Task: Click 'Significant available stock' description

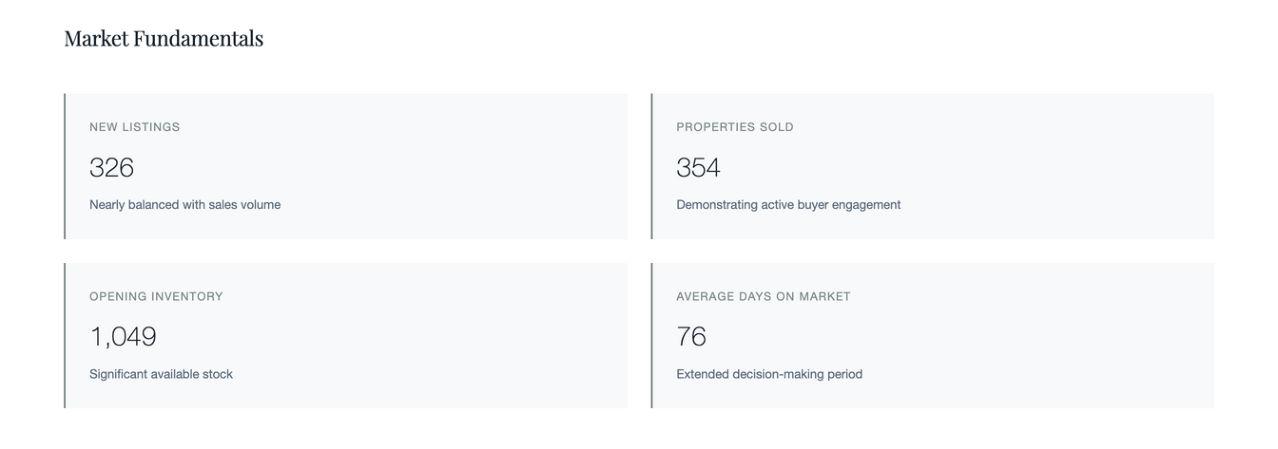Action: (161, 374)
